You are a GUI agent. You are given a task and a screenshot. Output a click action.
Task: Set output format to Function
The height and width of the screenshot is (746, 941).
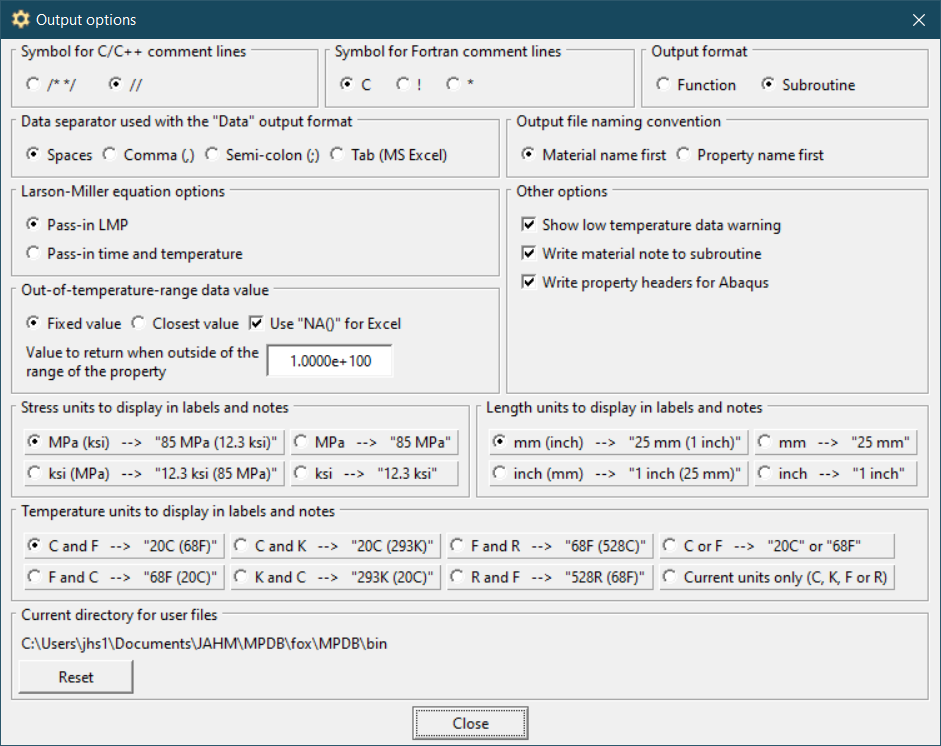click(x=664, y=85)
